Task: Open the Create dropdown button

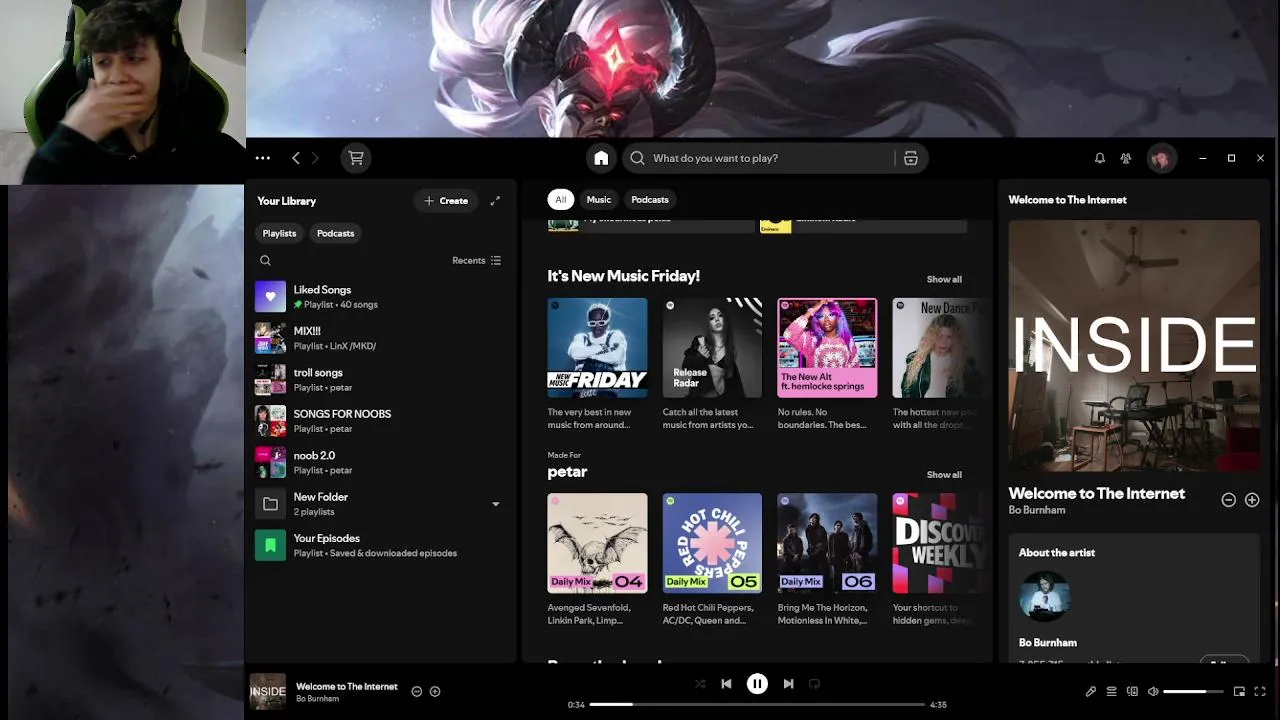Action: click(x=446, y=201)
